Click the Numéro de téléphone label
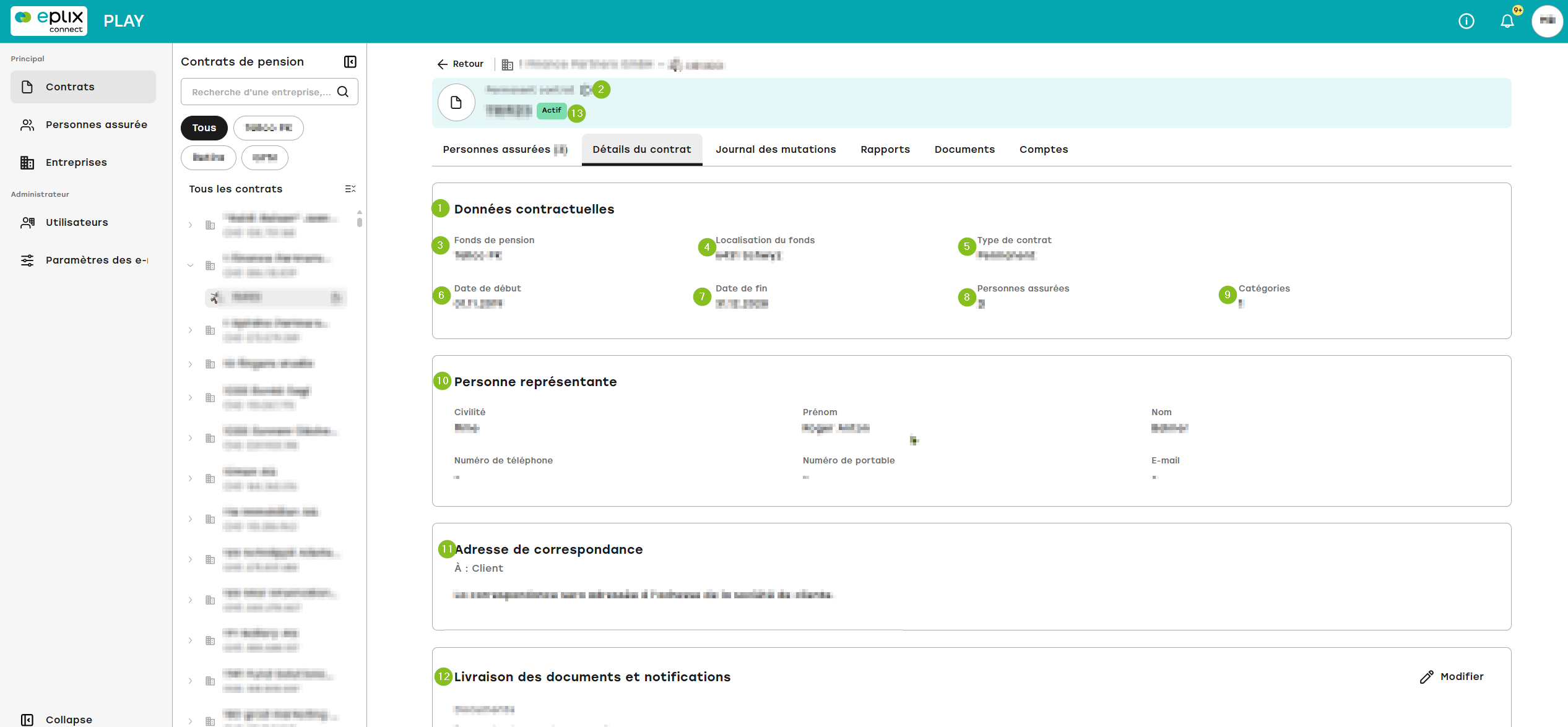The height and width of the screenshot is (727, 1568). 503,460
